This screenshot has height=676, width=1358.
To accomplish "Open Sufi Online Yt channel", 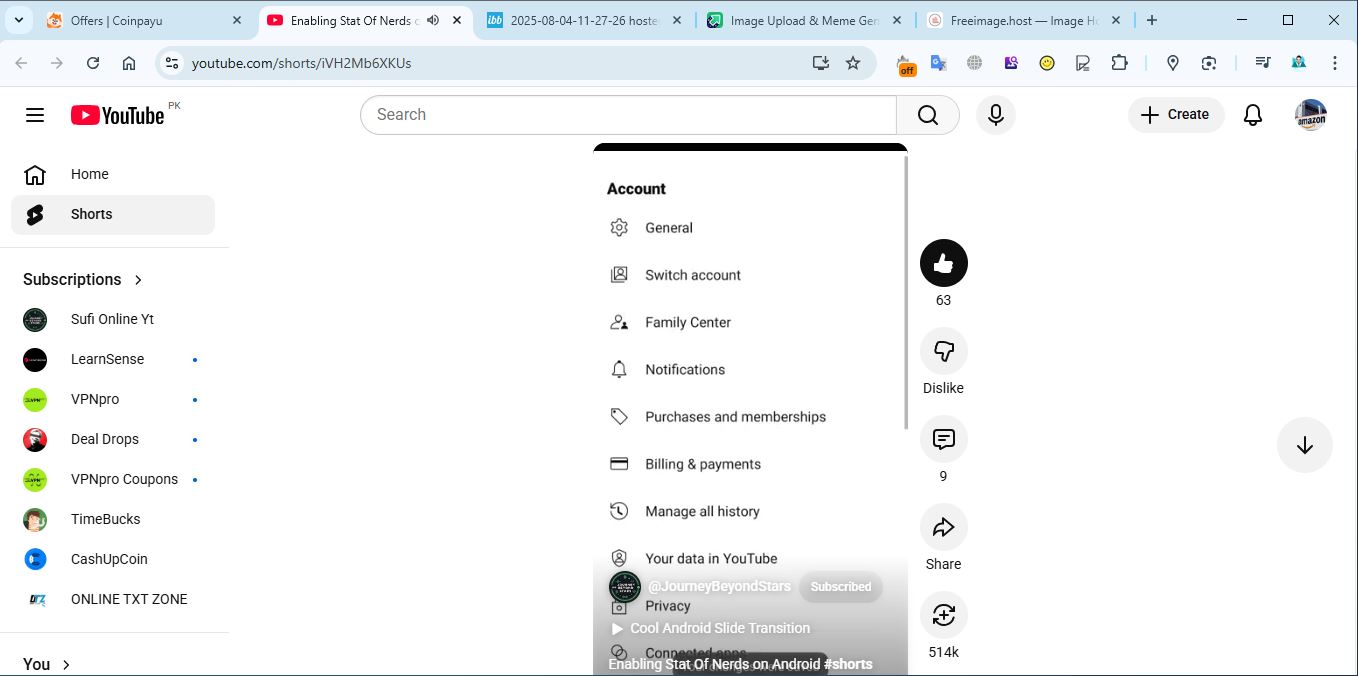I will tap(113, 319).
